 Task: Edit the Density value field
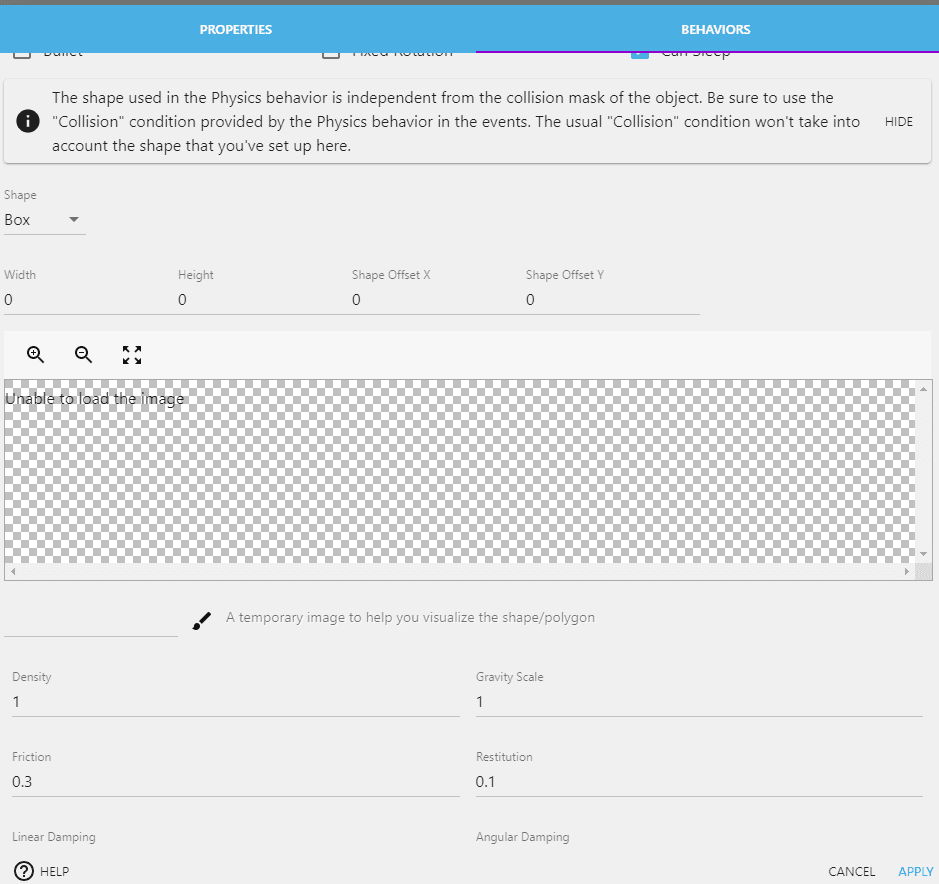235,702
